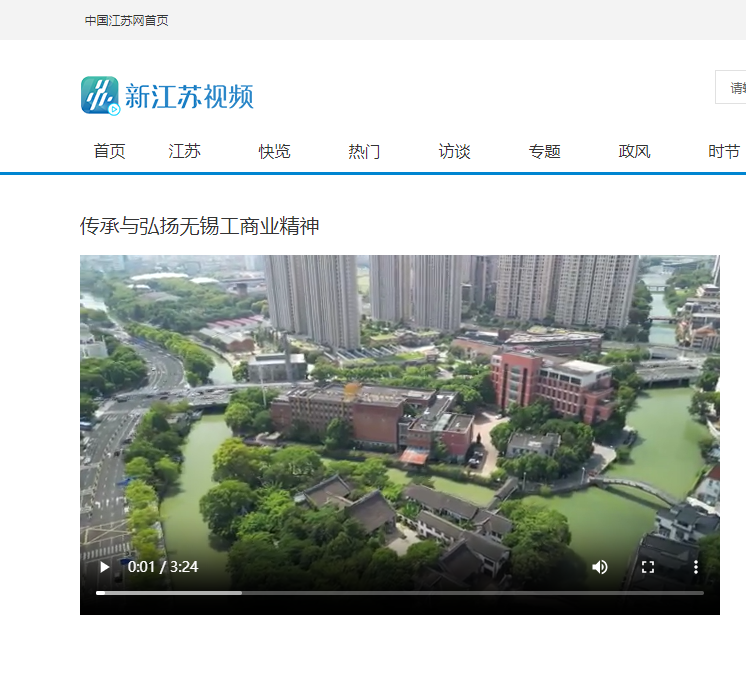
Task: Open the video's three-dot options menu
Action: [x=695, y=567]
